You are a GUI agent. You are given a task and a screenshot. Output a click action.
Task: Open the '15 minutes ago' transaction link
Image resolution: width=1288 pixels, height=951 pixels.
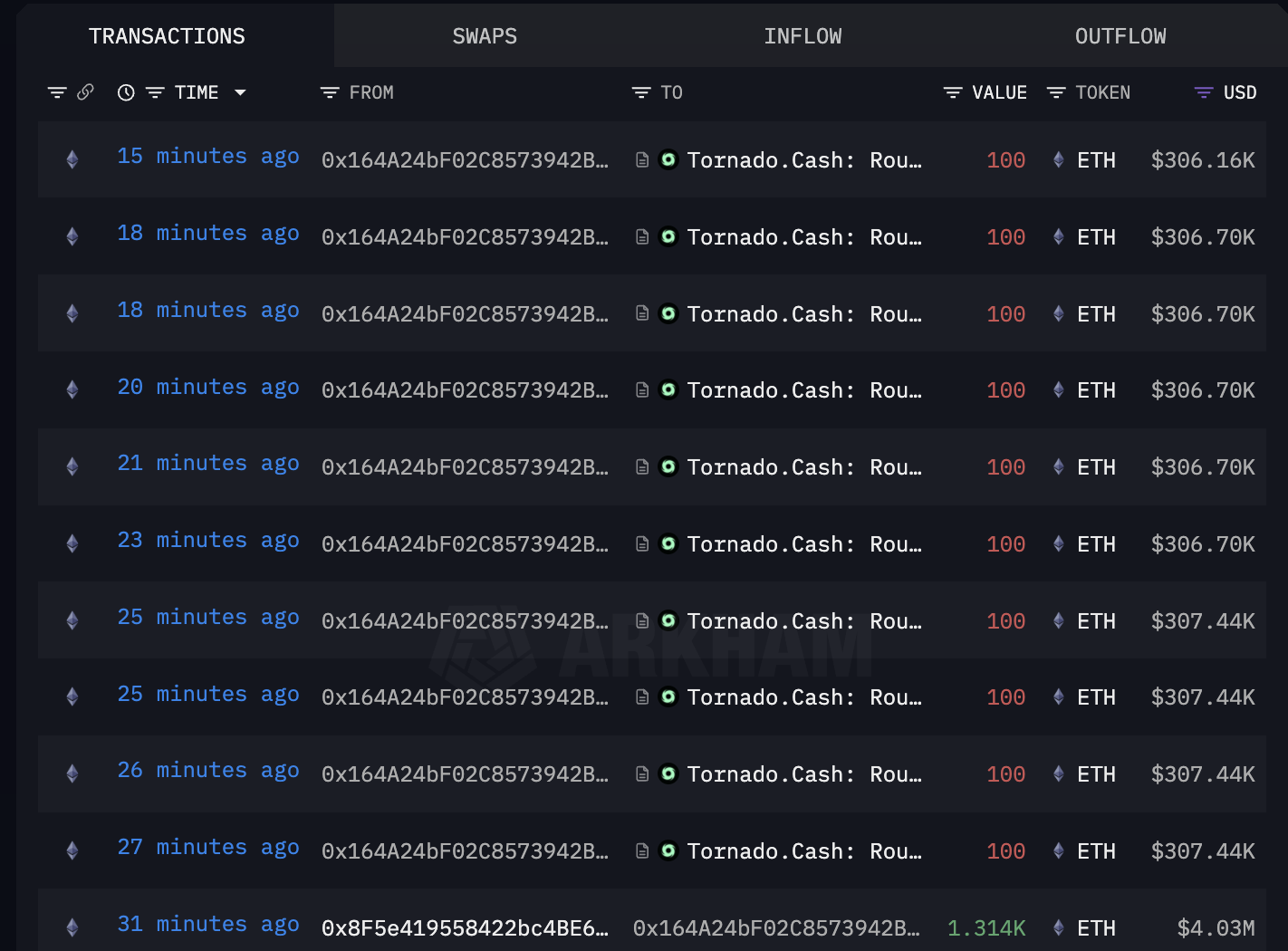tap(208, 157)
